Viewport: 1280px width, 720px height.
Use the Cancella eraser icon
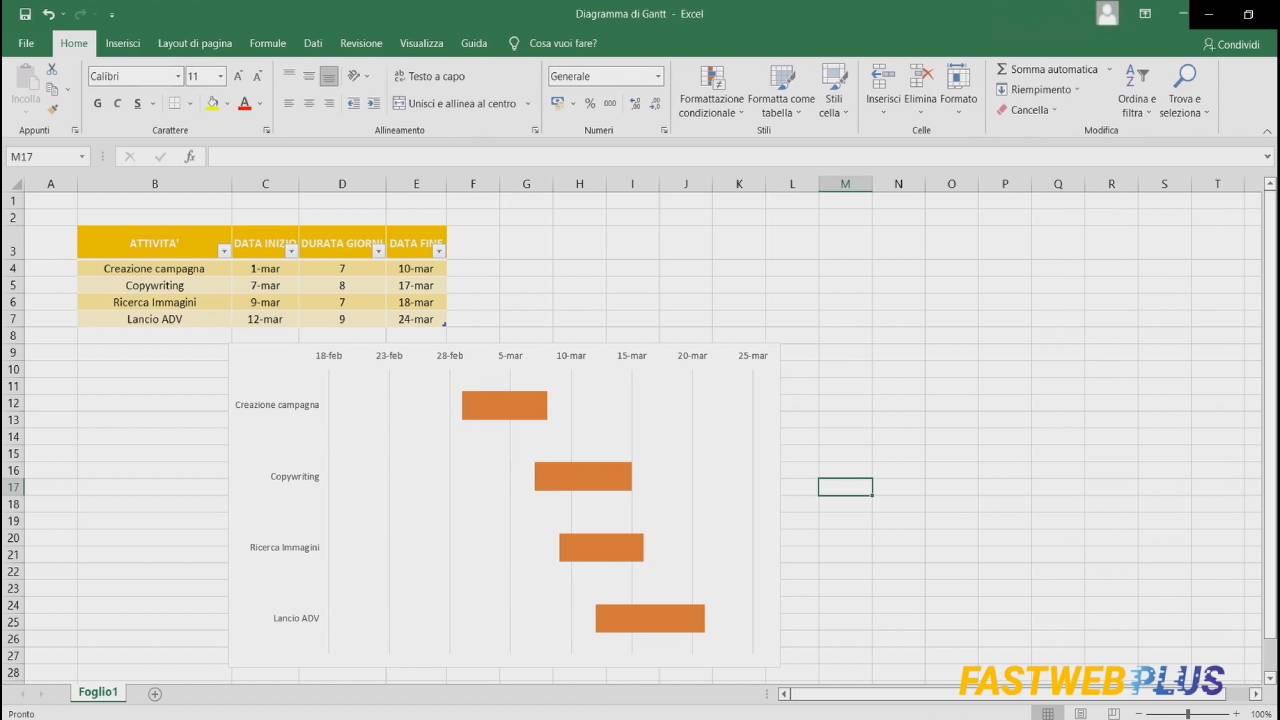click(1003, 110)
